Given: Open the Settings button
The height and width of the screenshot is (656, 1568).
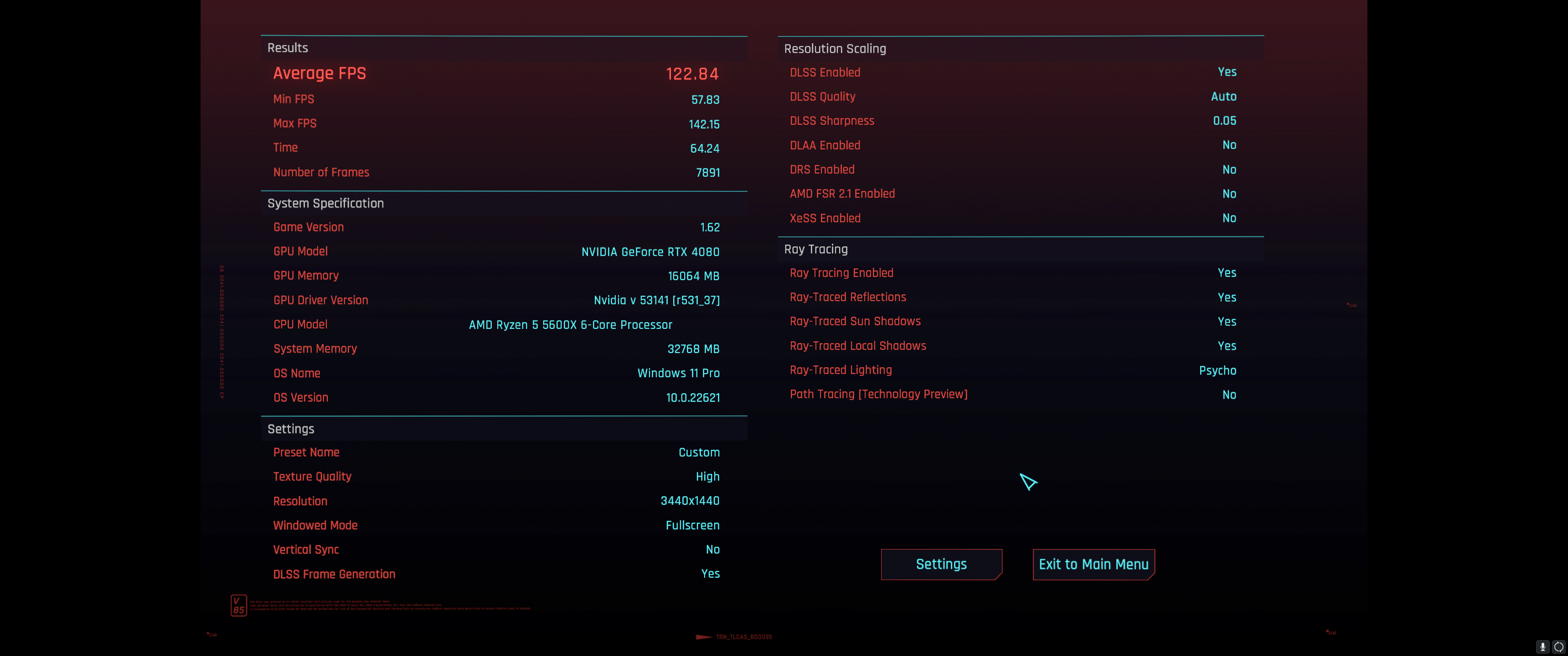Looking at the screenshot, I should pos(940,564).
